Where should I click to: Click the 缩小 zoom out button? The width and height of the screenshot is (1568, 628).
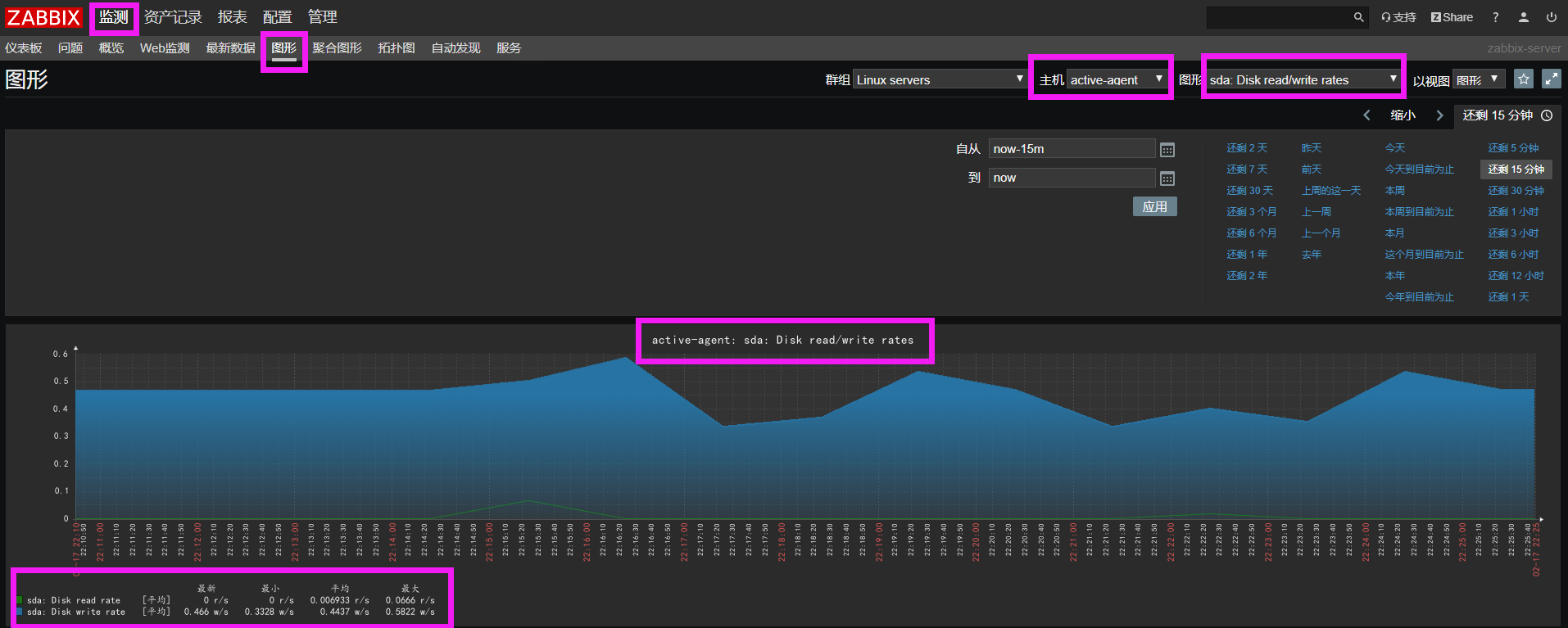pos(1403,115)
